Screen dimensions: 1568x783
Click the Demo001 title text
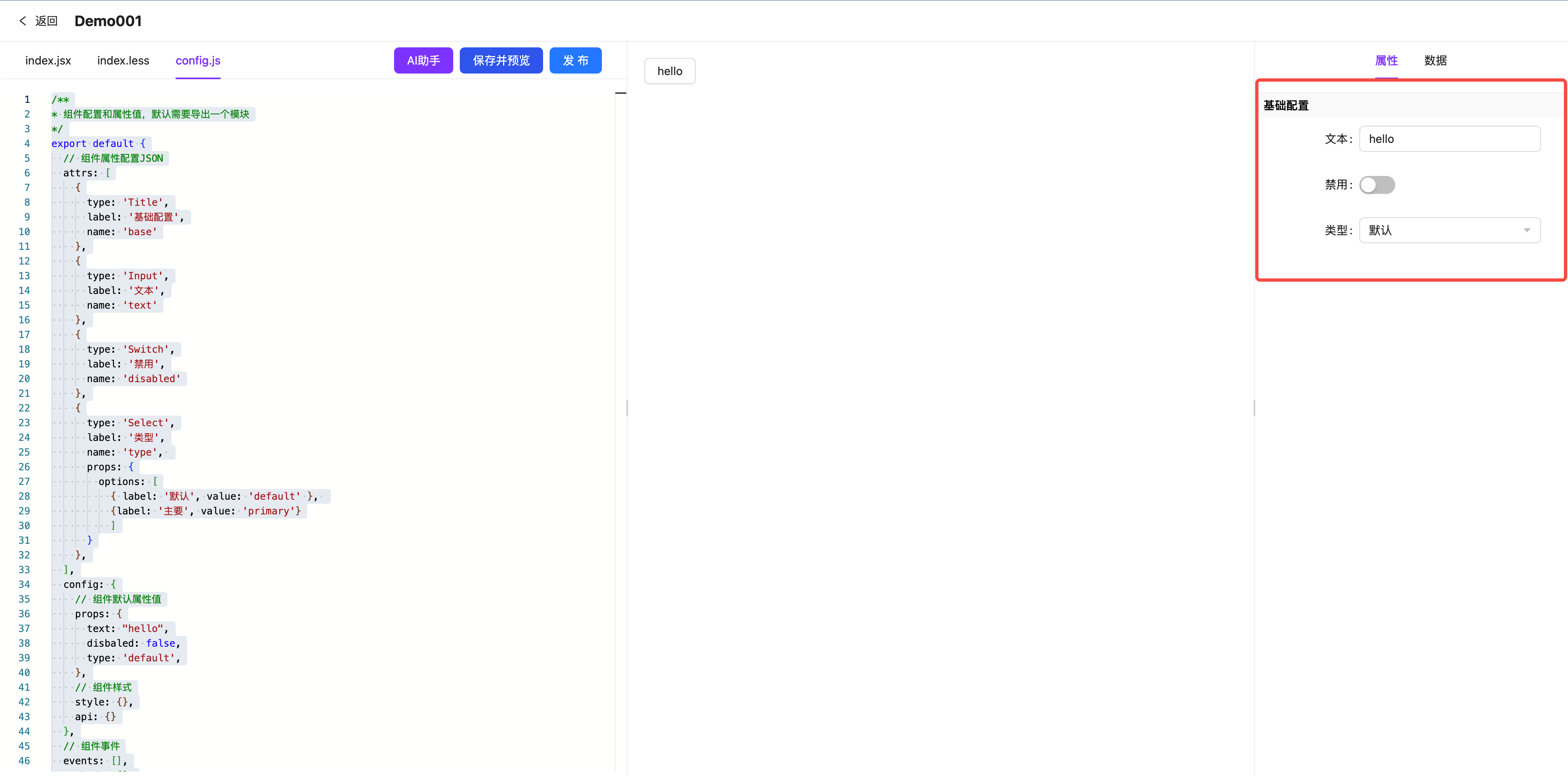point(108,20)
